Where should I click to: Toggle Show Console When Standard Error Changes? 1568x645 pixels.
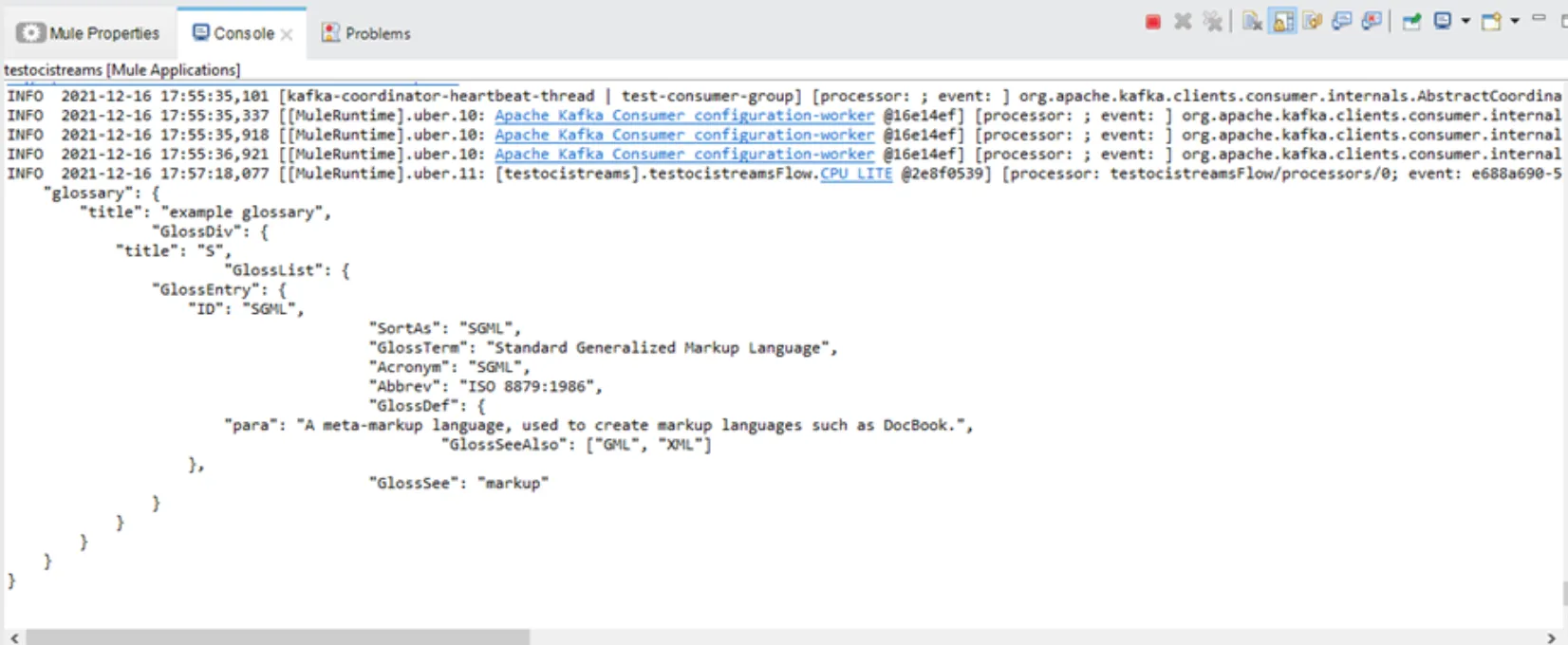coord(1371,22)
